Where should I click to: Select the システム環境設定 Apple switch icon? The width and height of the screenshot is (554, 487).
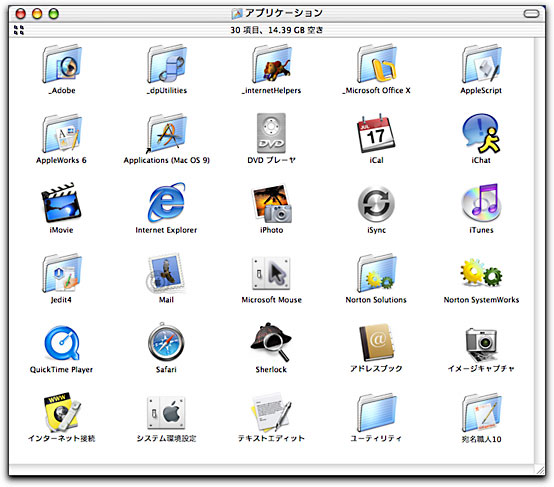coord(166,412)
